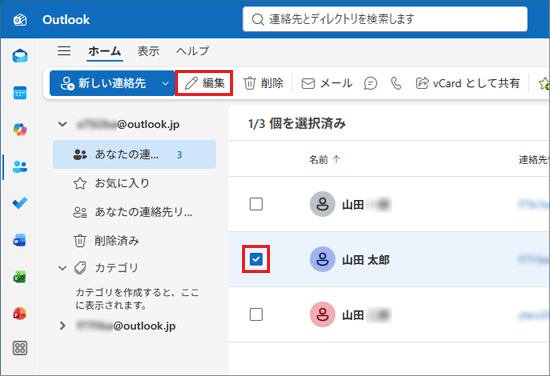
Task: Check the first 山田 contact checkbox
Action: (x=256, y=204)
